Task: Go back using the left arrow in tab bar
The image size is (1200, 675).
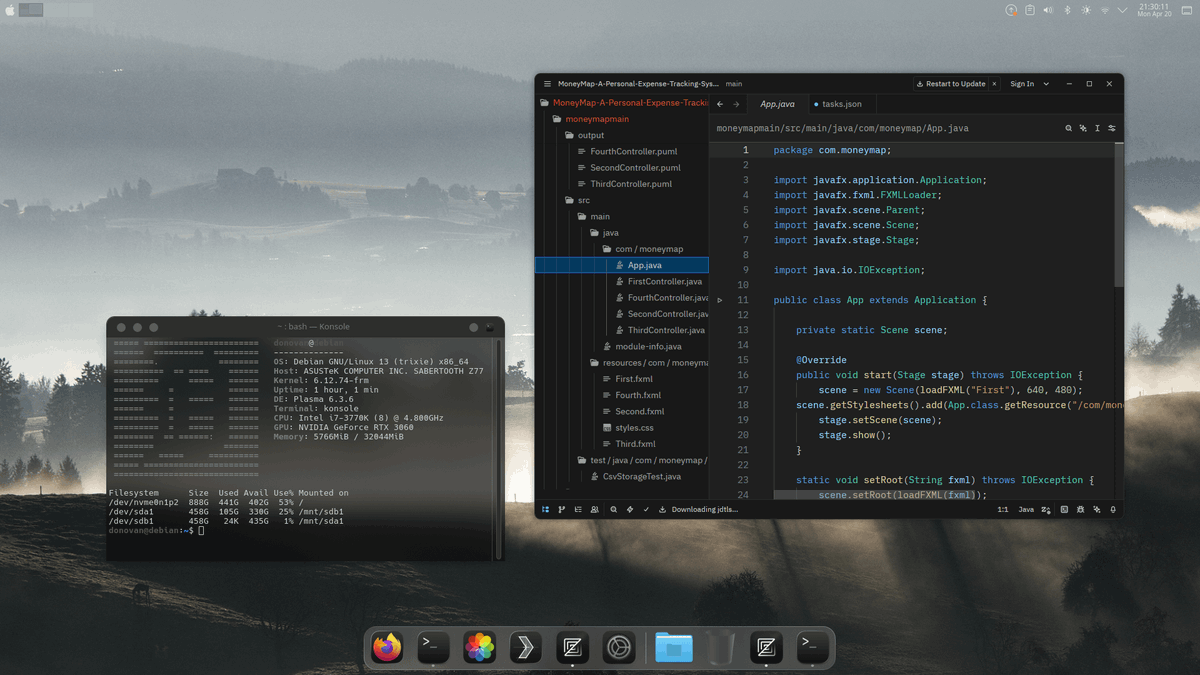Action: [720, 104]
